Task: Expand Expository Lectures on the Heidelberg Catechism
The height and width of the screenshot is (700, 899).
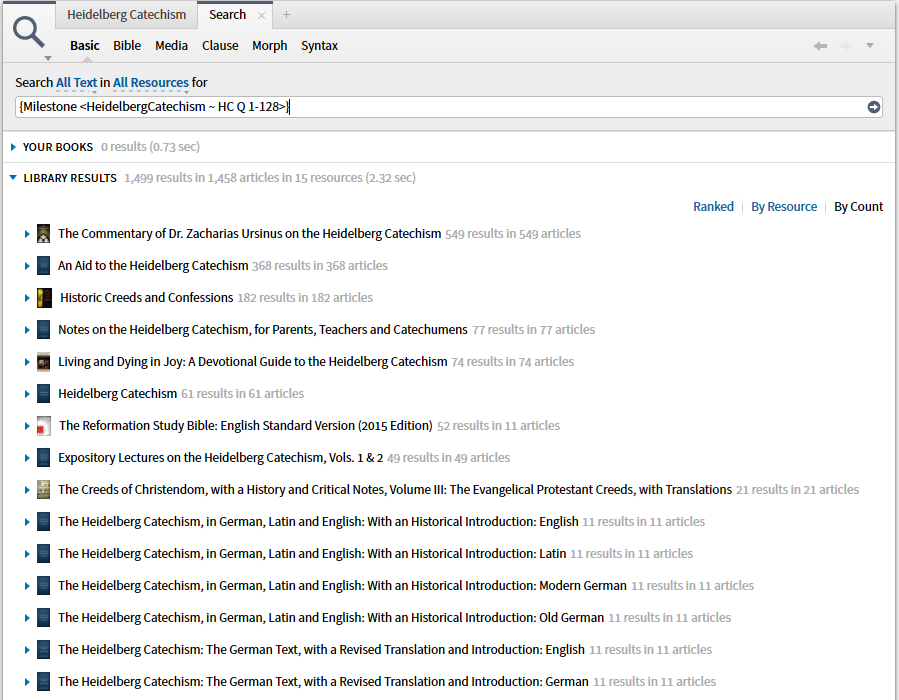Action: click(27, 458)
